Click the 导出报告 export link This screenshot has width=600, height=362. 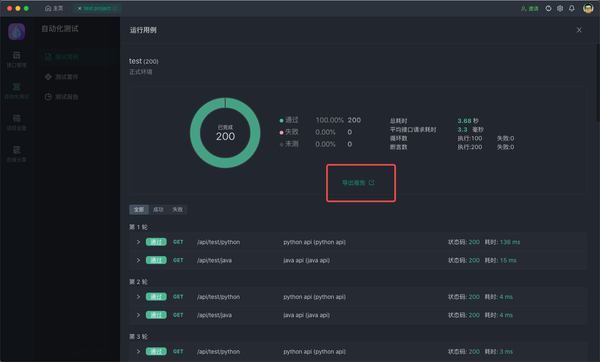tap(358, 183)
